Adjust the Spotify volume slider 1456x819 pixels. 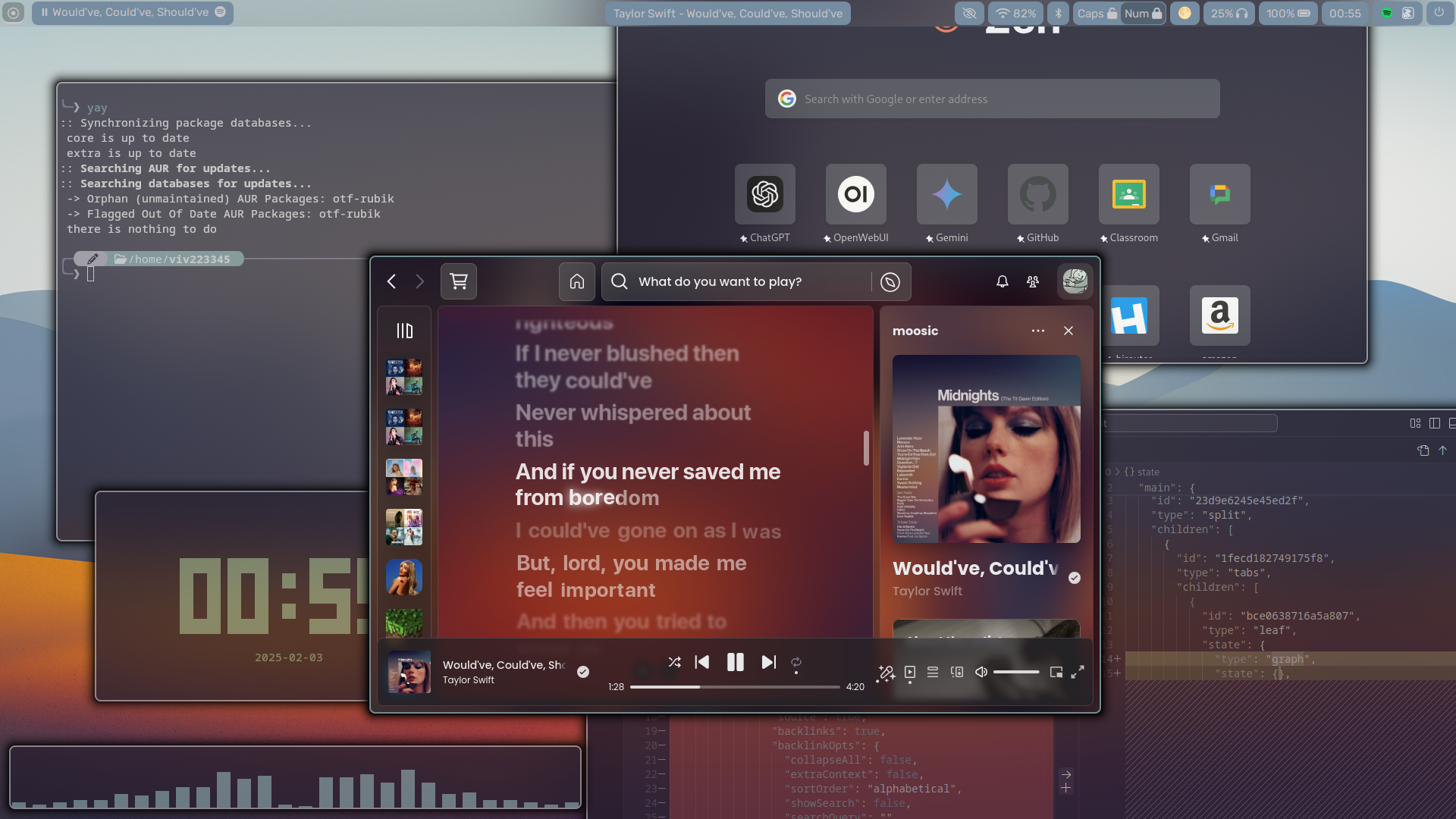[x=1016, y=672]
